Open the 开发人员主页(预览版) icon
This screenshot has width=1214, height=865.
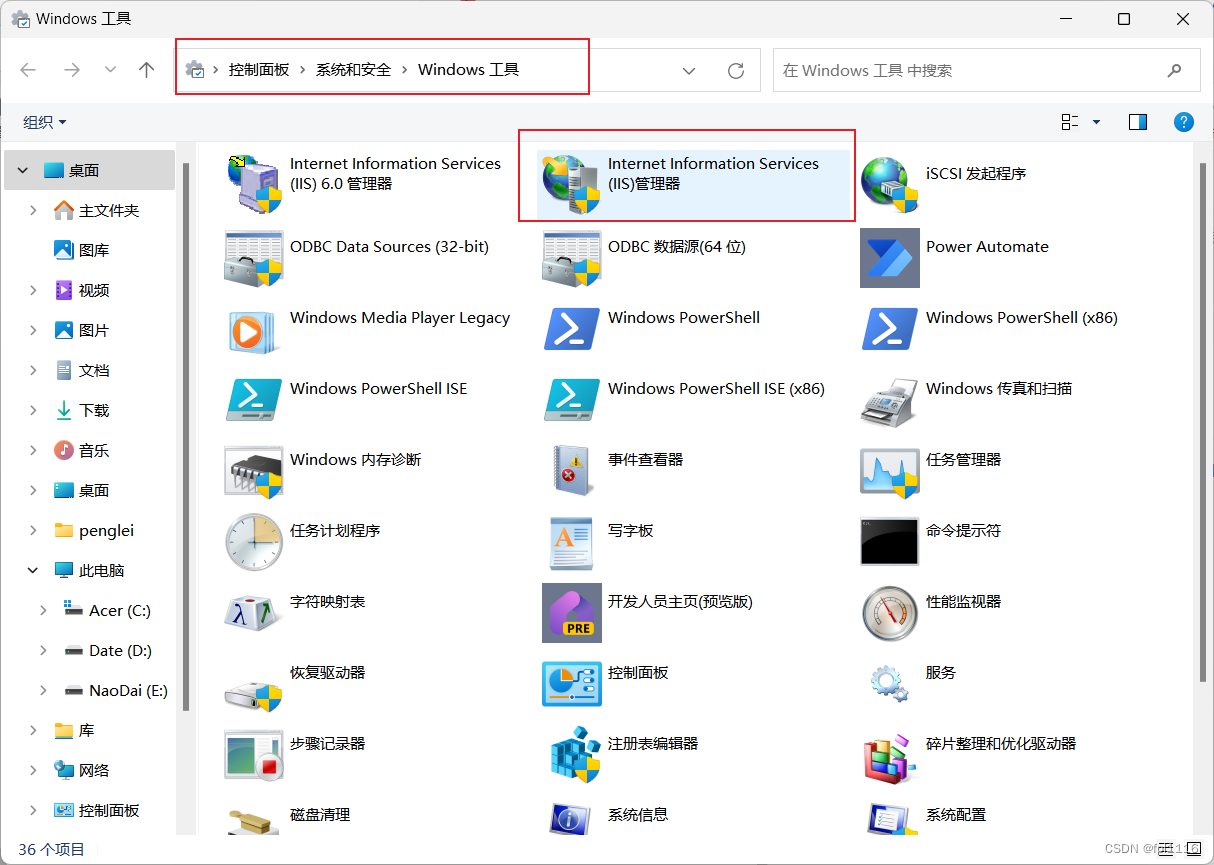(x=572, y=612)
